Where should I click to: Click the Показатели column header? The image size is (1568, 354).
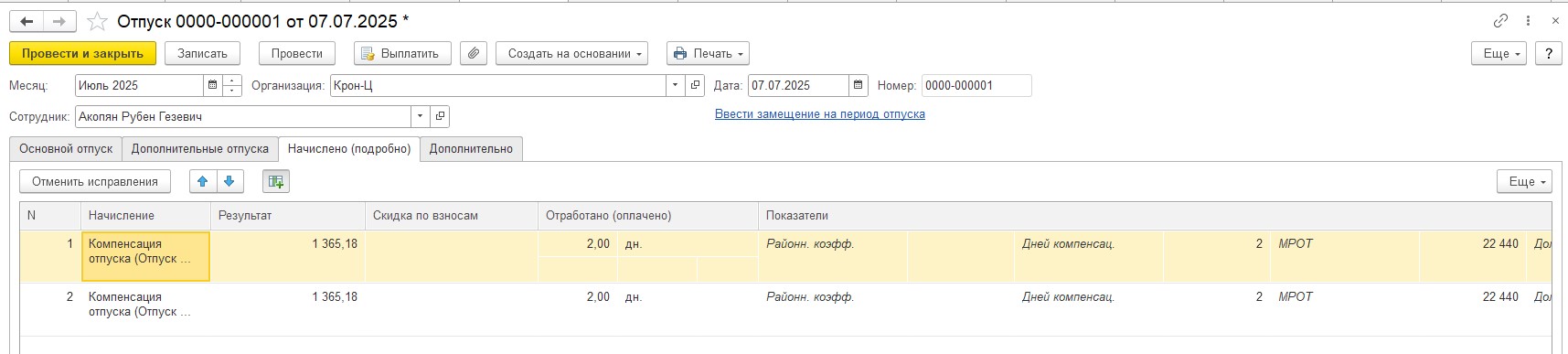click(x=1155, y=216)
